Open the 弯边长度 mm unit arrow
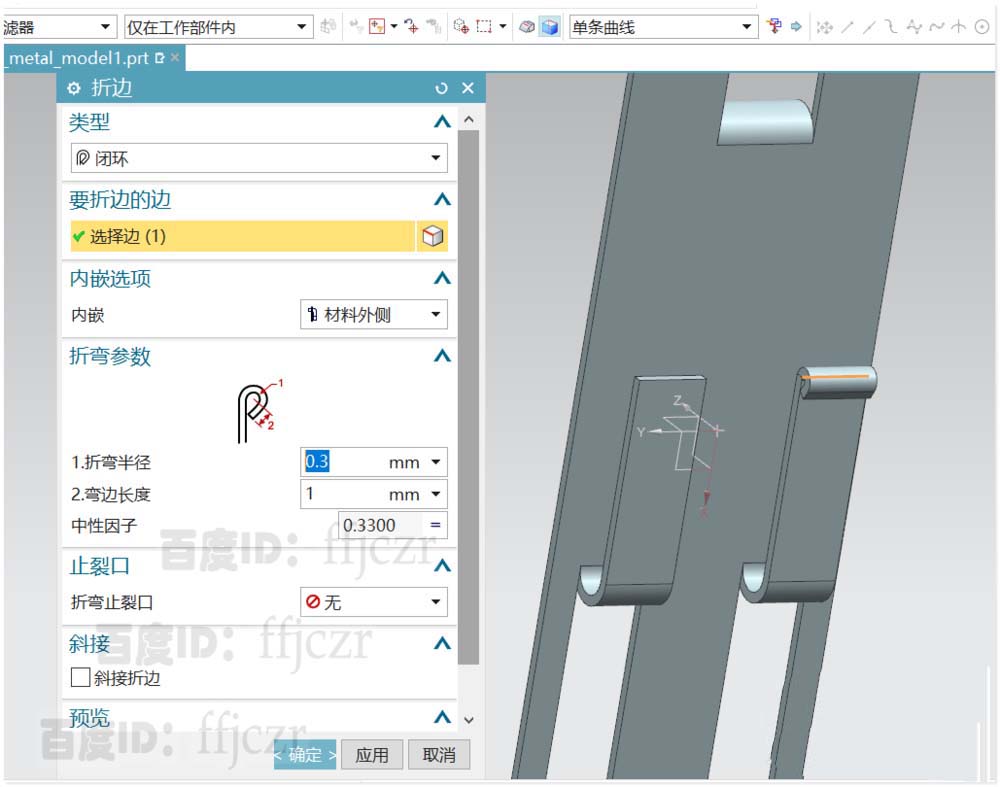The image size is (1000, 787). (x=436, y=494)
